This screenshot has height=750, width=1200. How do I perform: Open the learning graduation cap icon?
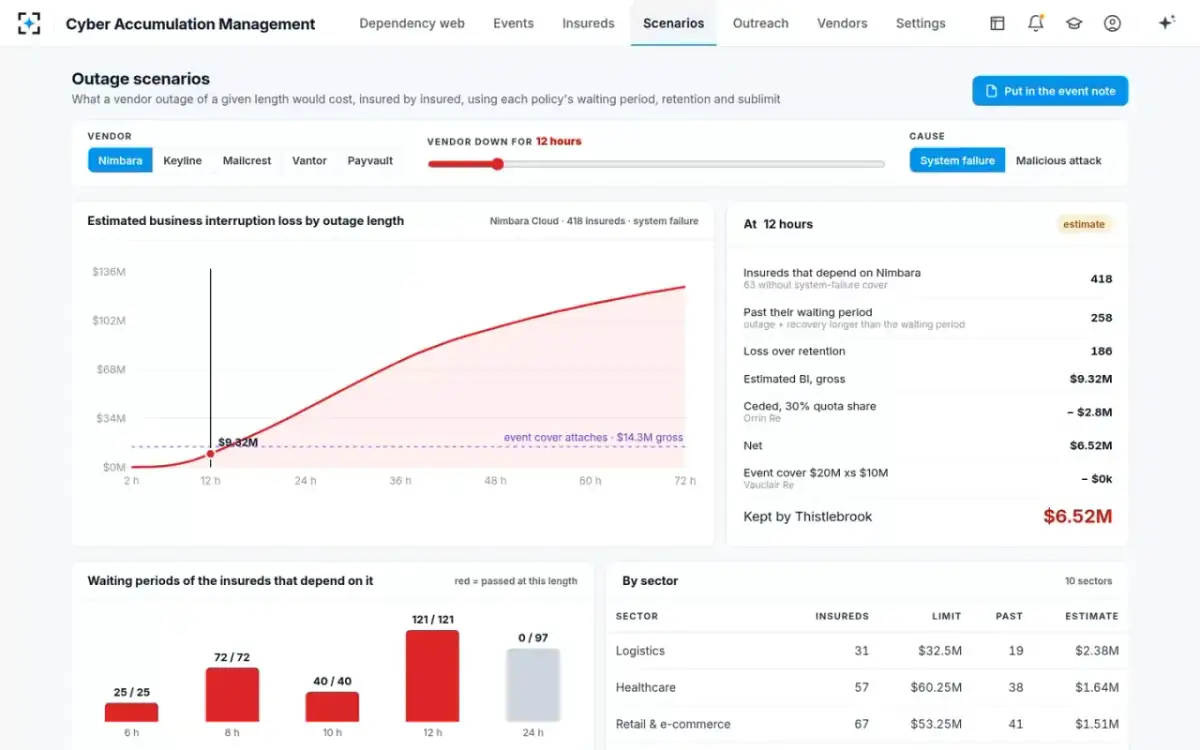pos(1074,23)
